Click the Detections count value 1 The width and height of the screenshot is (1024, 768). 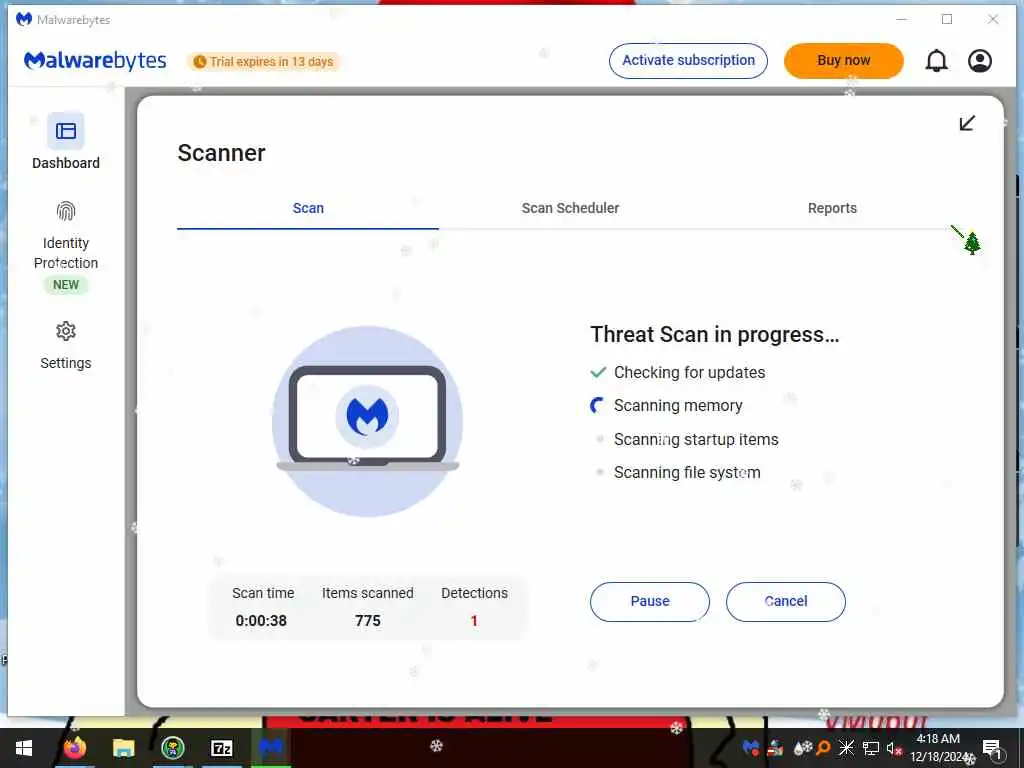pyautogui.click(x=474, y=621)
